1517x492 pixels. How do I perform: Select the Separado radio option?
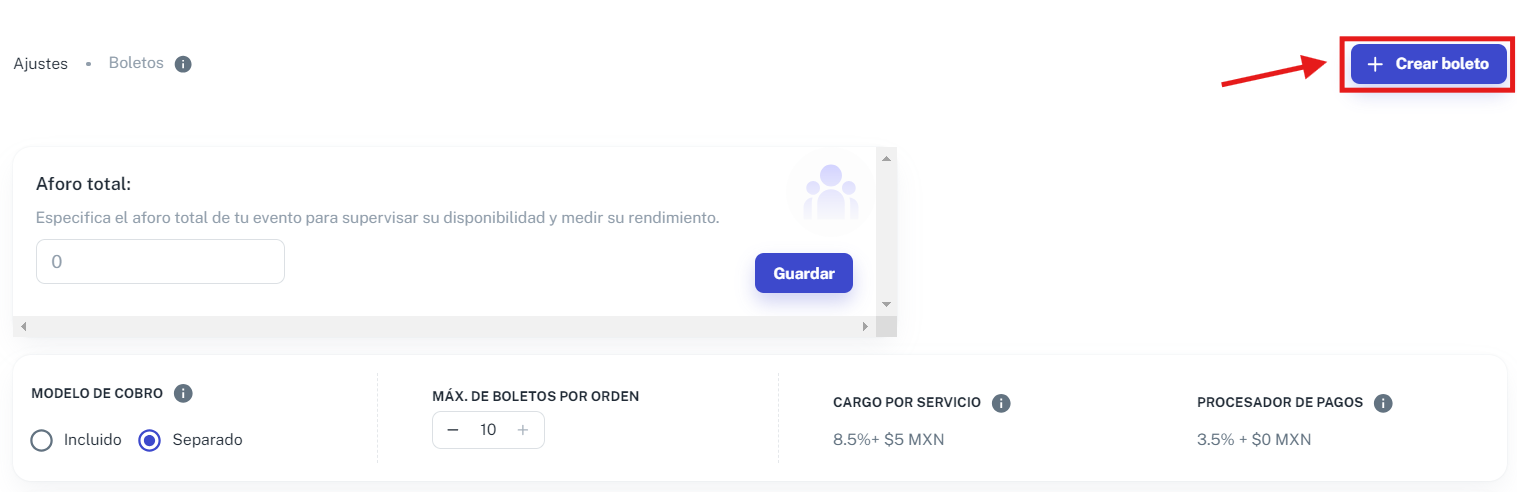coord(149,440)
